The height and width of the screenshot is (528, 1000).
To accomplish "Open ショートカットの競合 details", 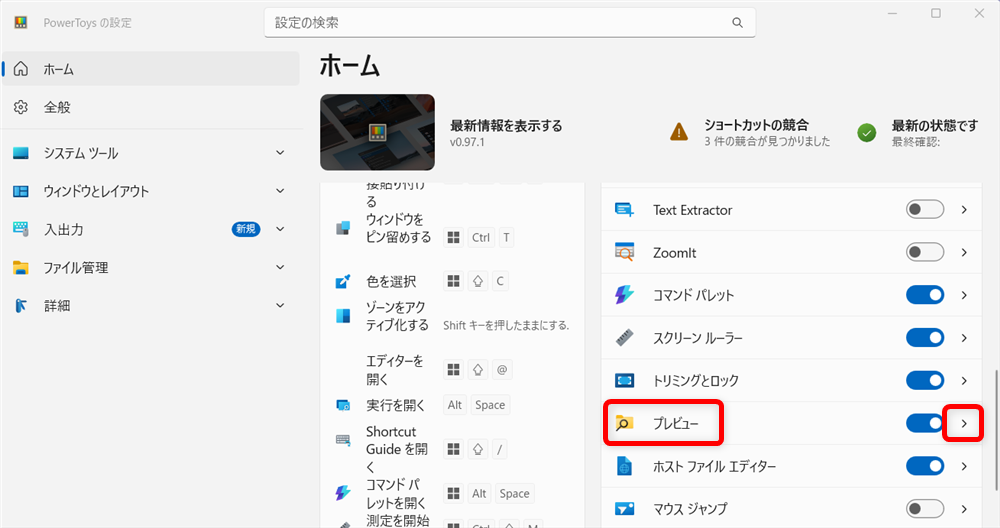I will pos(756,125).
